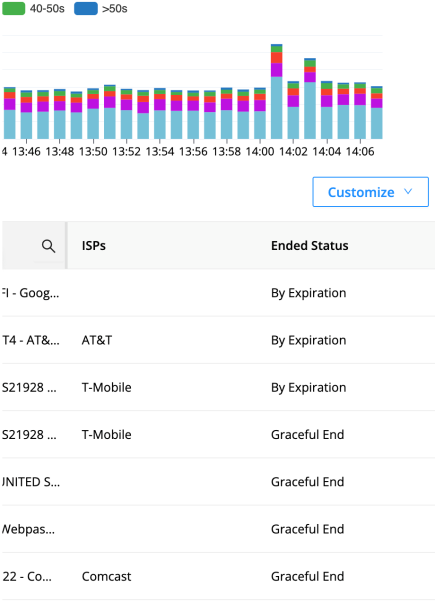435x602 pixels.
Task: Select the Comcast cell in ISPs column
Action: coord(106,576)
